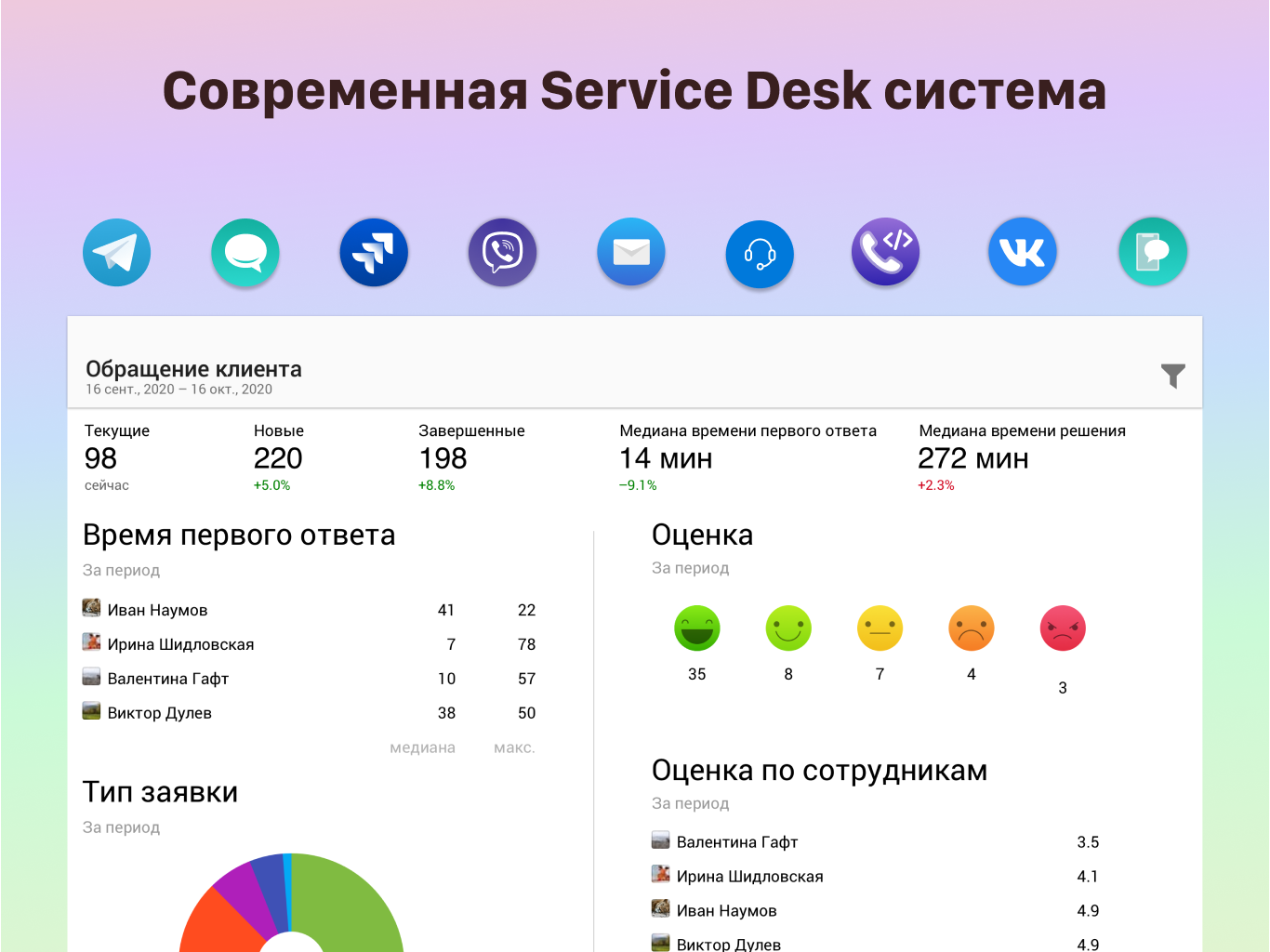This screenshot has width=1270, height=952.
Task: Click Иван Наумов median value 41
Action: click(446, 611)
